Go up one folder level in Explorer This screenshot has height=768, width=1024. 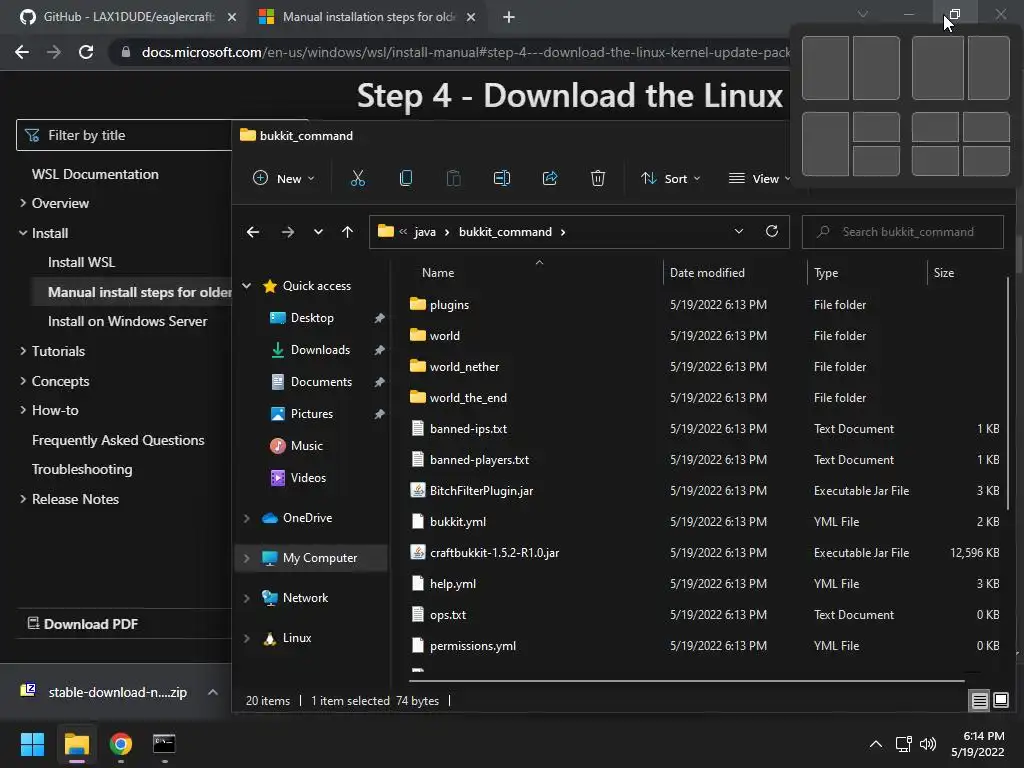[347, 232]
